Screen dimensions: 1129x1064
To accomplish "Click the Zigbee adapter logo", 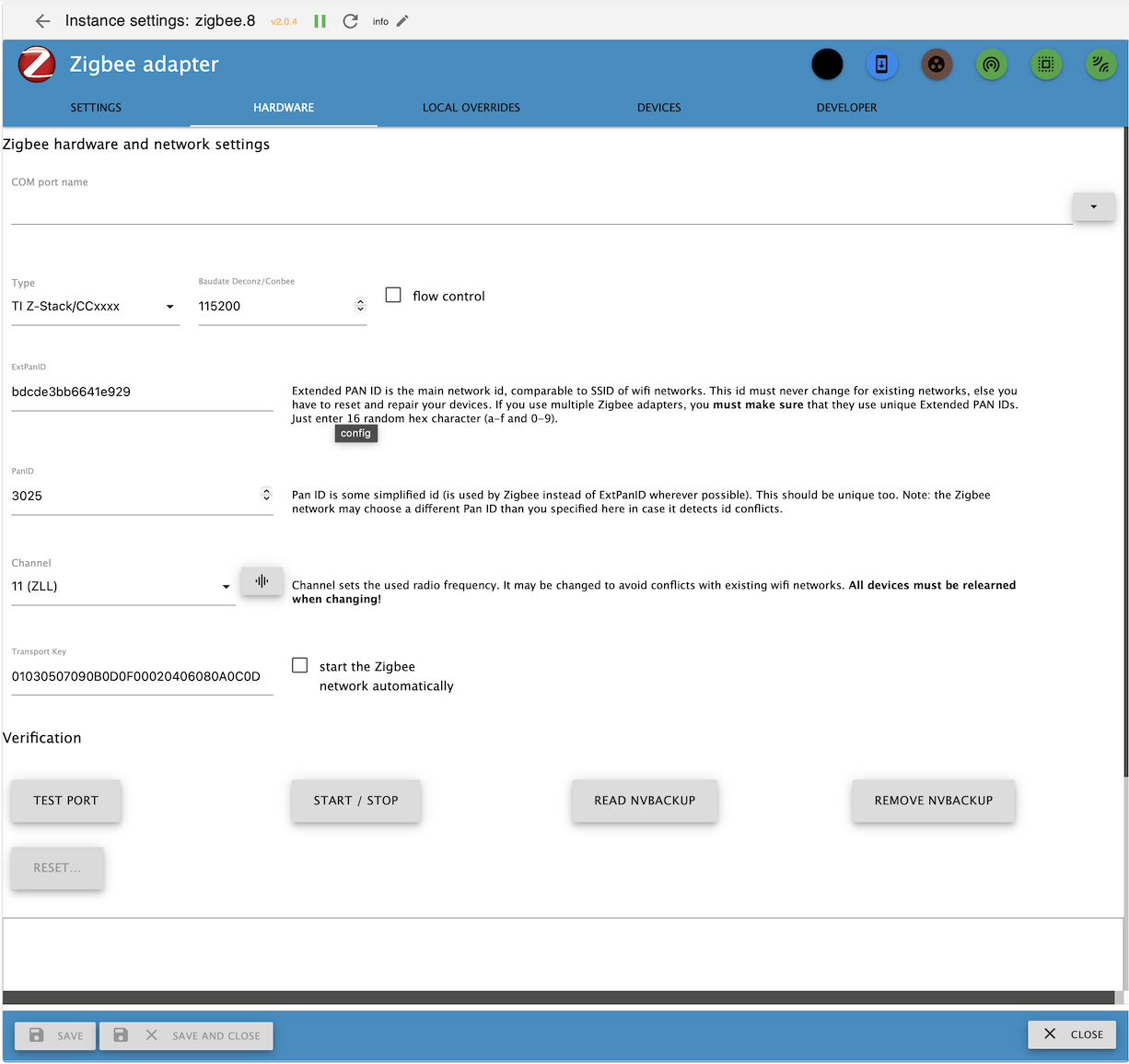I will coord(37,64).
